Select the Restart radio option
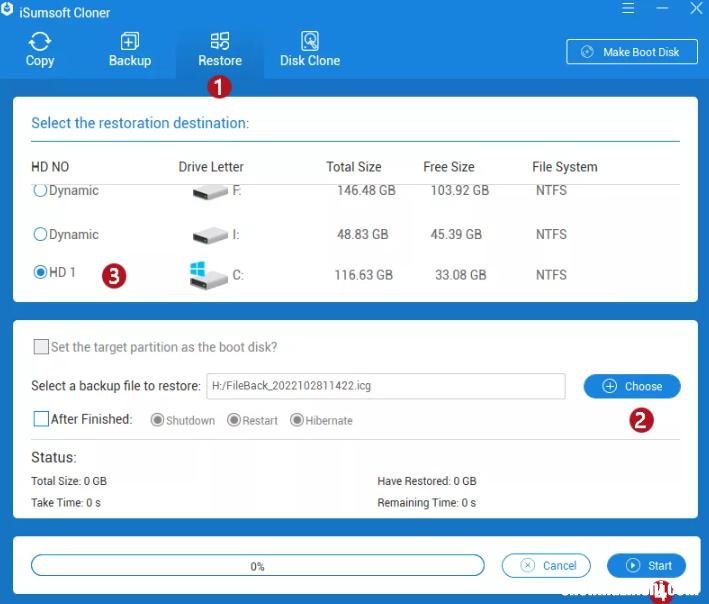709x604 pixels. tap(234, 420)
